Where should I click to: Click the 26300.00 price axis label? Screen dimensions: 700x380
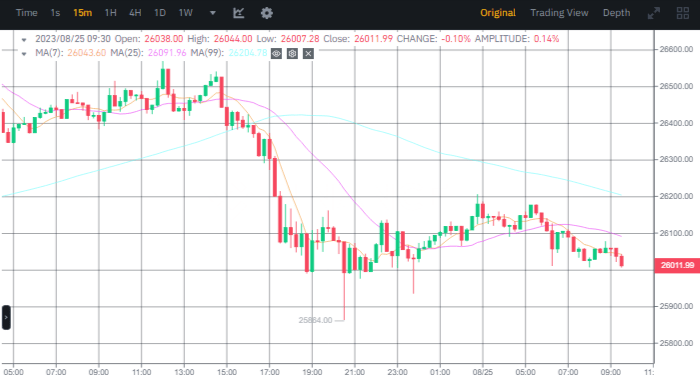pos(676,159)
